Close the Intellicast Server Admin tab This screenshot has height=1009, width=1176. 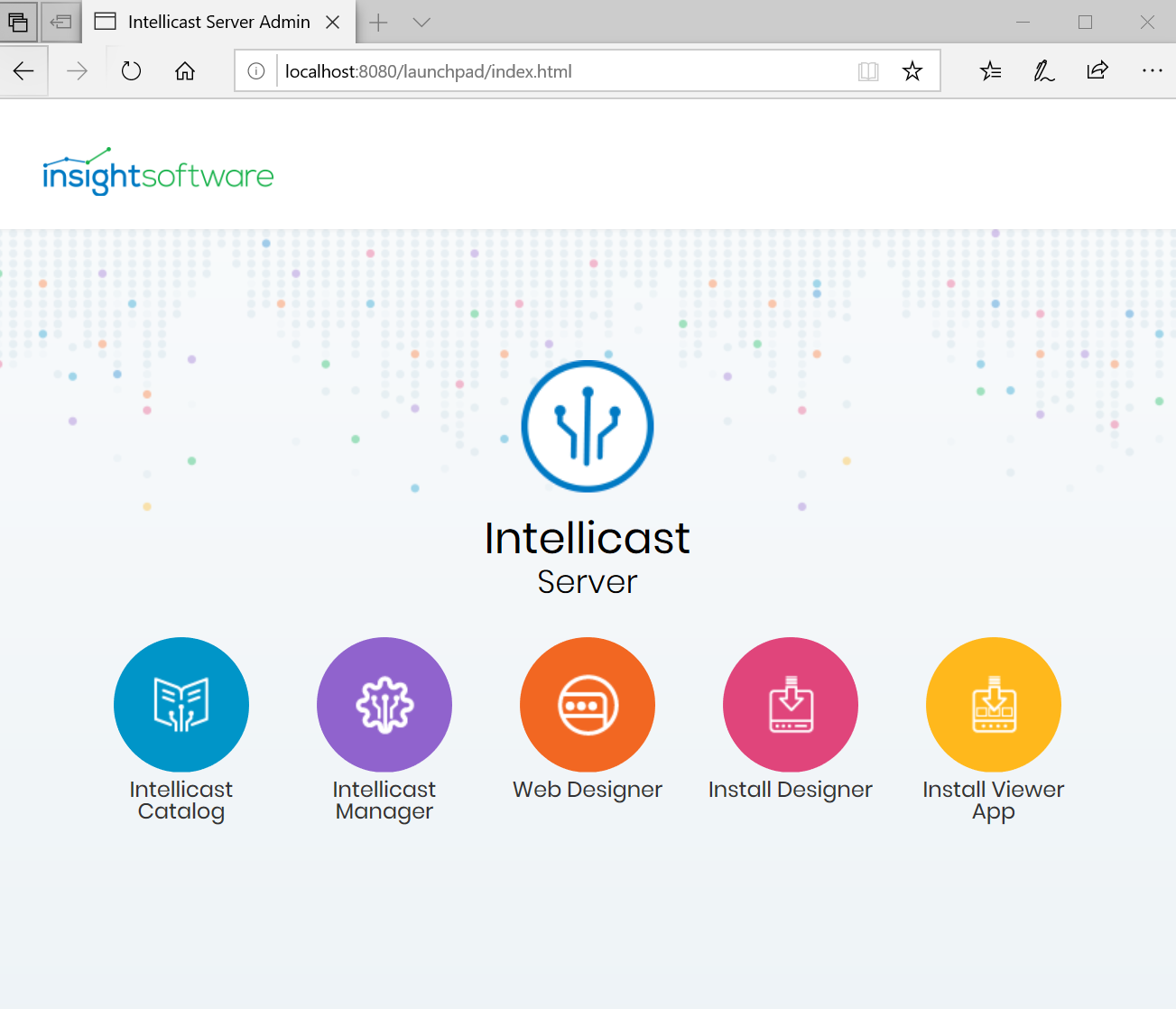tap(333, 23)
